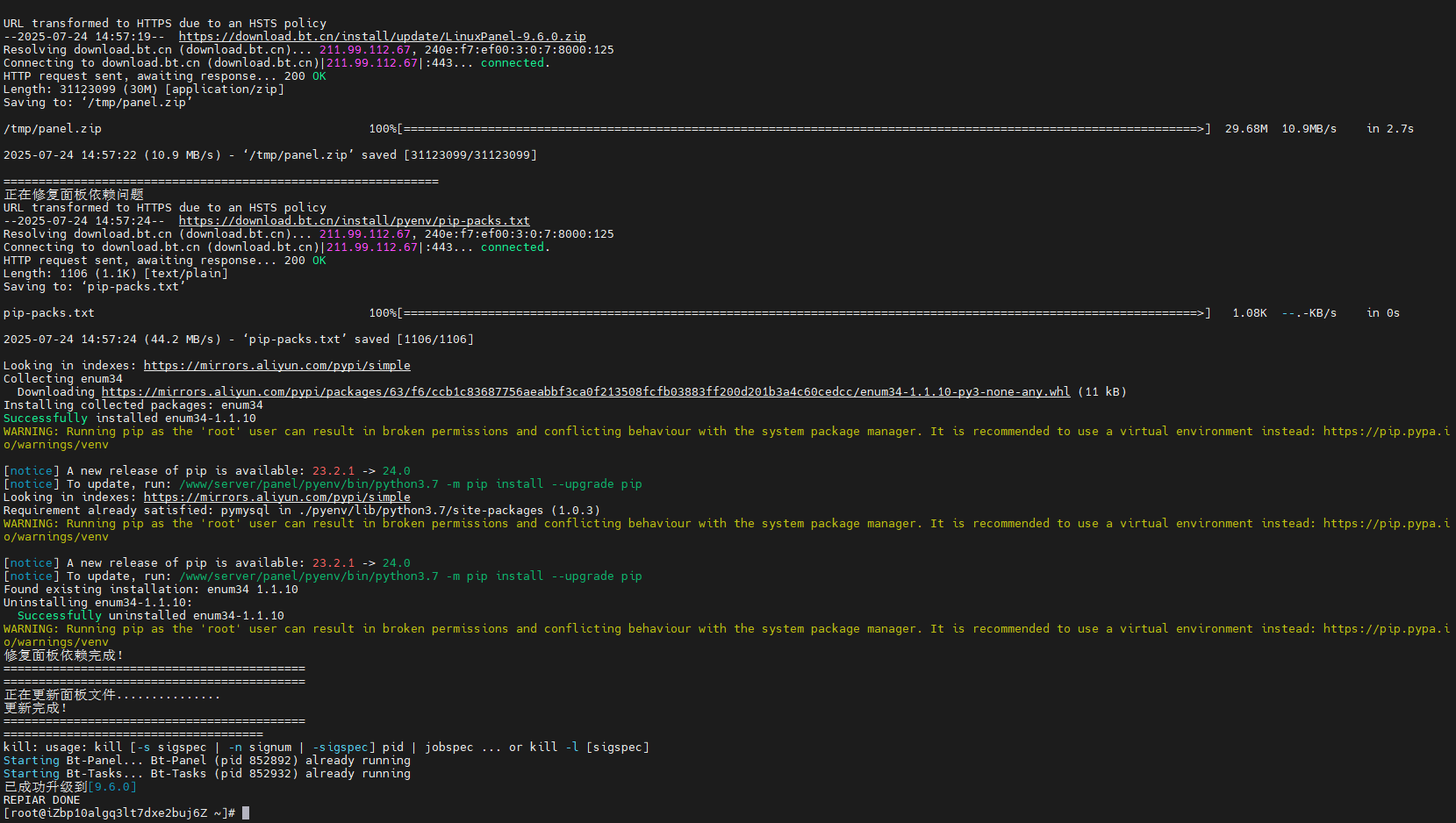Click the "更新完成!" message
The height and width of the screenshot is (823, 1456).
tap(35, 708)
